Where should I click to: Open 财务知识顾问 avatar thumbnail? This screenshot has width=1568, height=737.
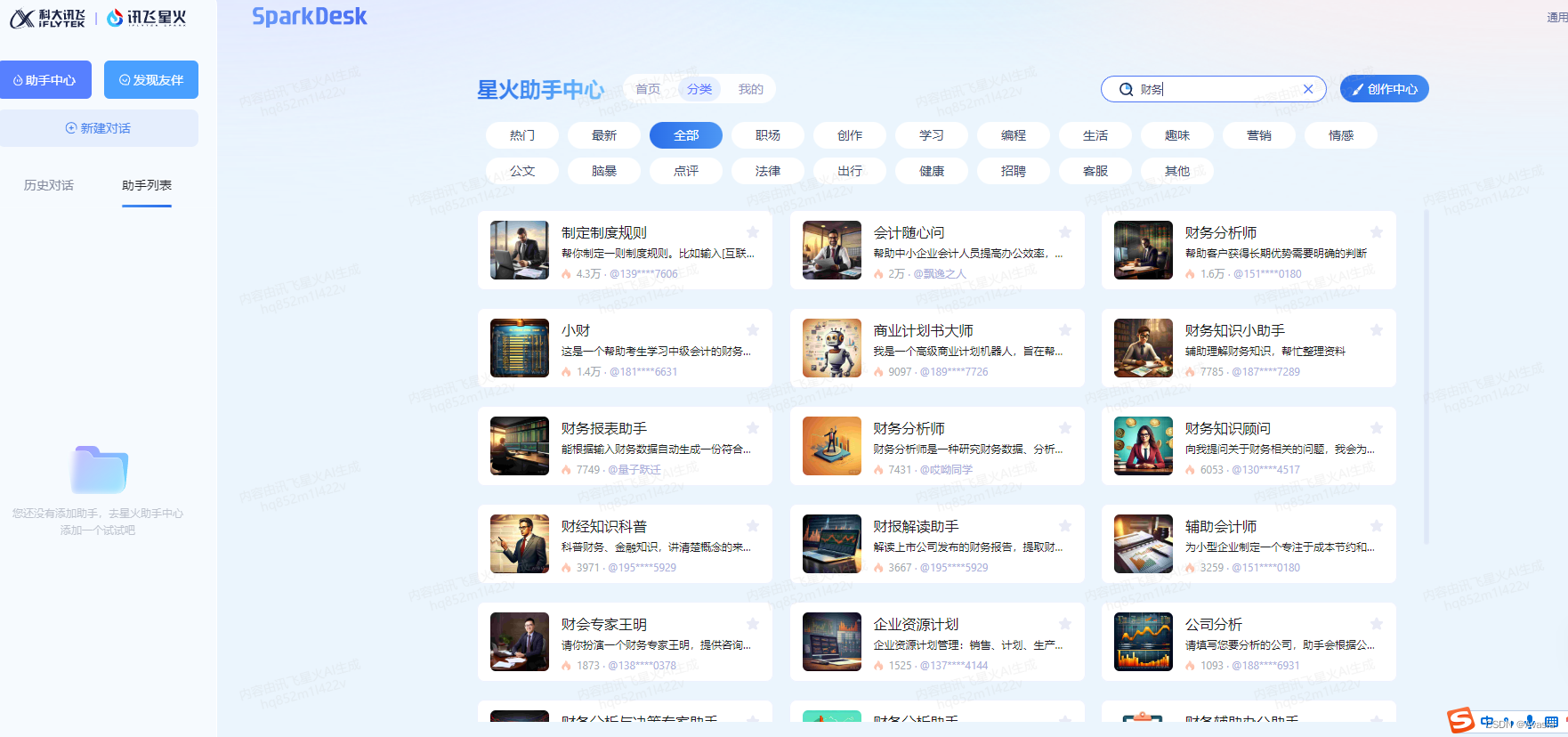(x=1144, y=446)
